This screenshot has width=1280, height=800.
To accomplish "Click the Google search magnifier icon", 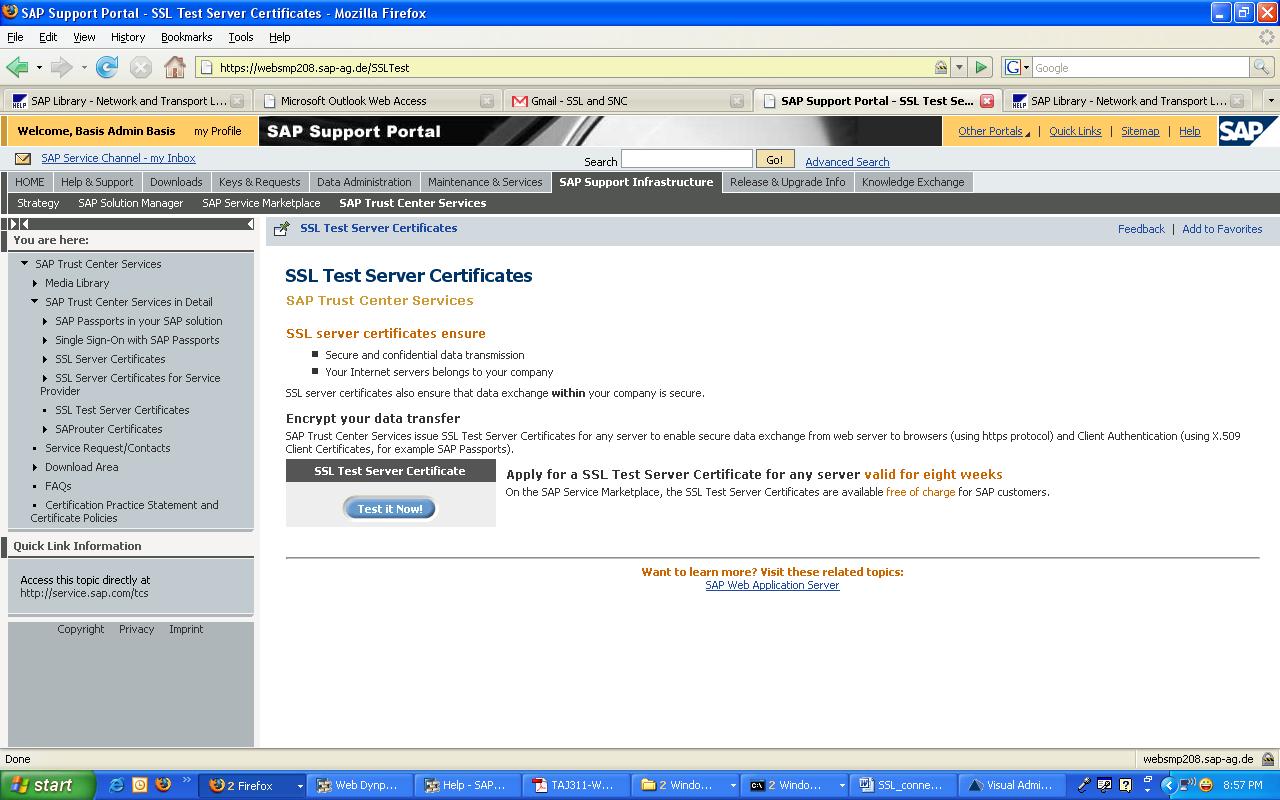I will coord(1262,67).
